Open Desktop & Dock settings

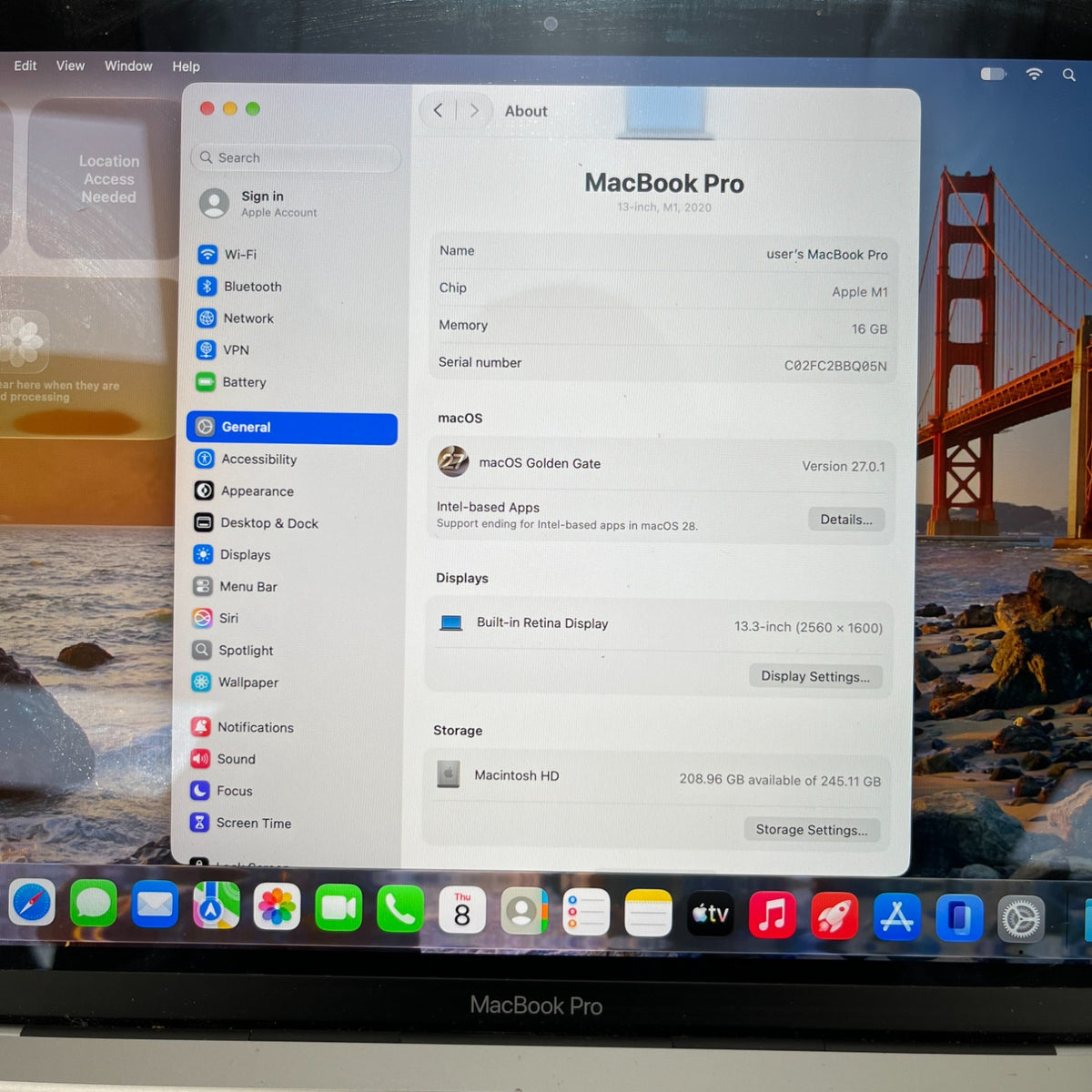point(291,523)
